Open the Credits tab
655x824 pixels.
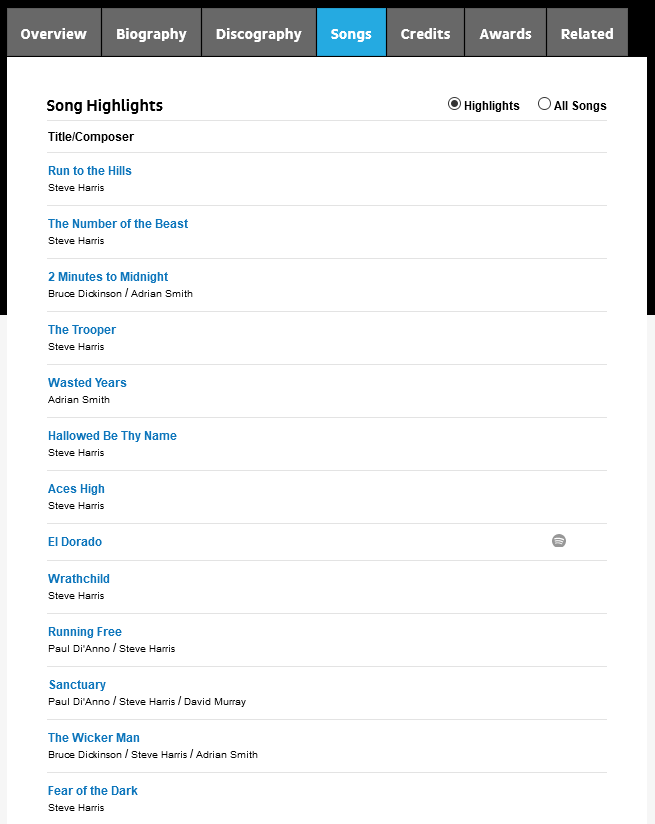(x=425, y=33)
